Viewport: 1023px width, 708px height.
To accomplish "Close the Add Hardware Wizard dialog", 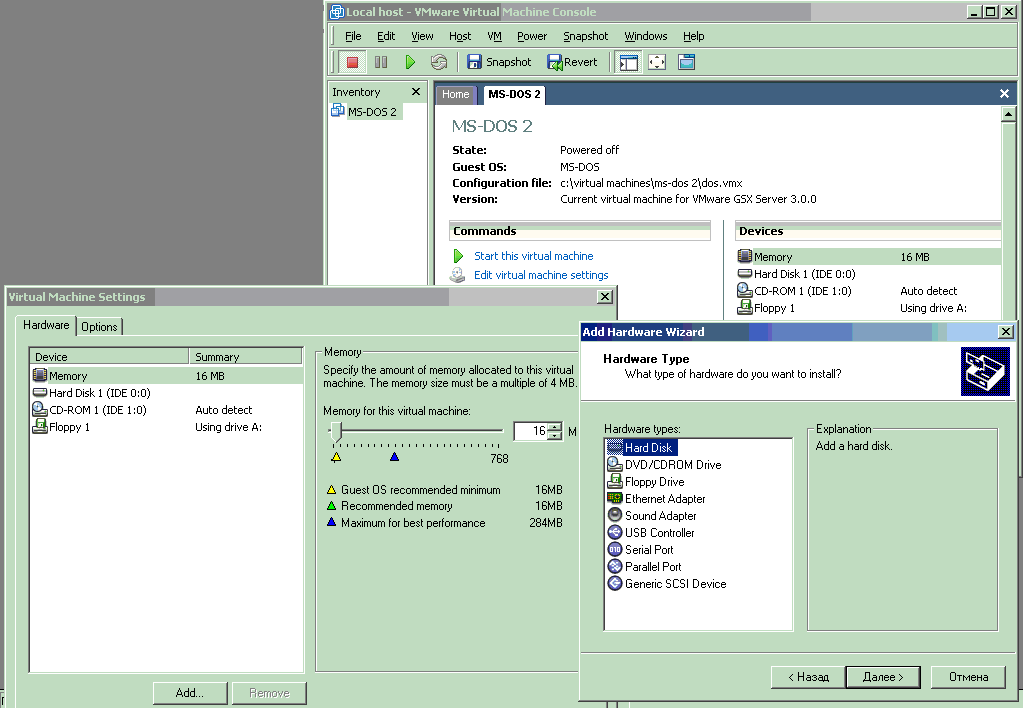I will click(x=1006, y=332).
